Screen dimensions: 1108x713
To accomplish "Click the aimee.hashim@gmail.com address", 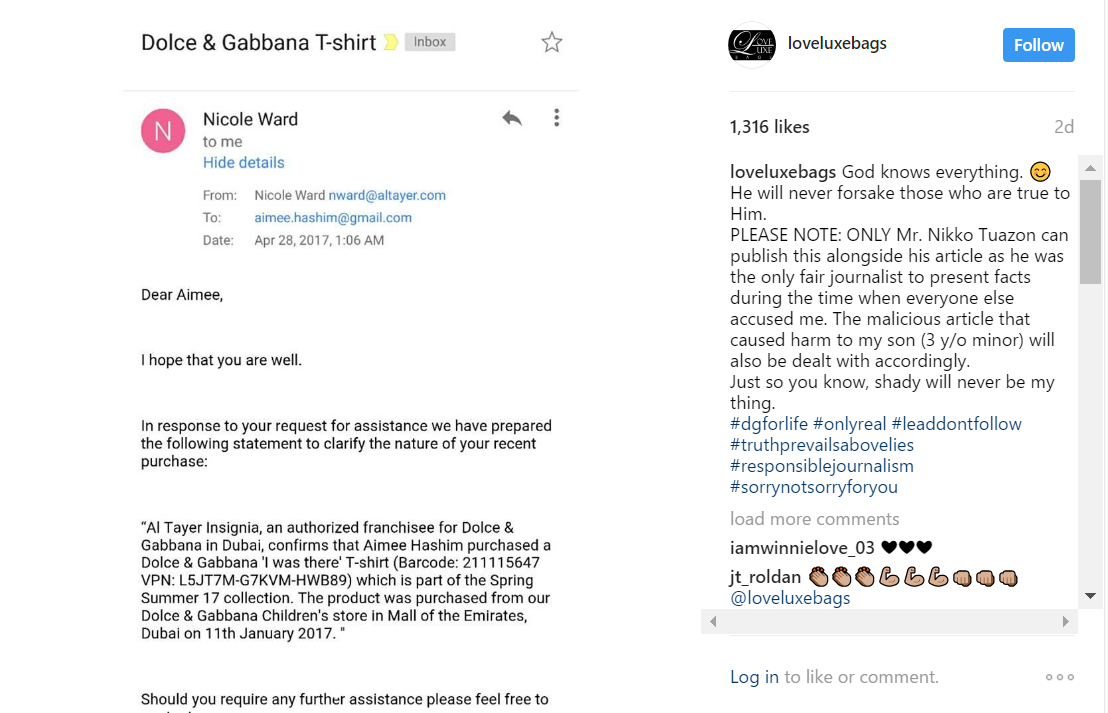I will coord(333,218).
